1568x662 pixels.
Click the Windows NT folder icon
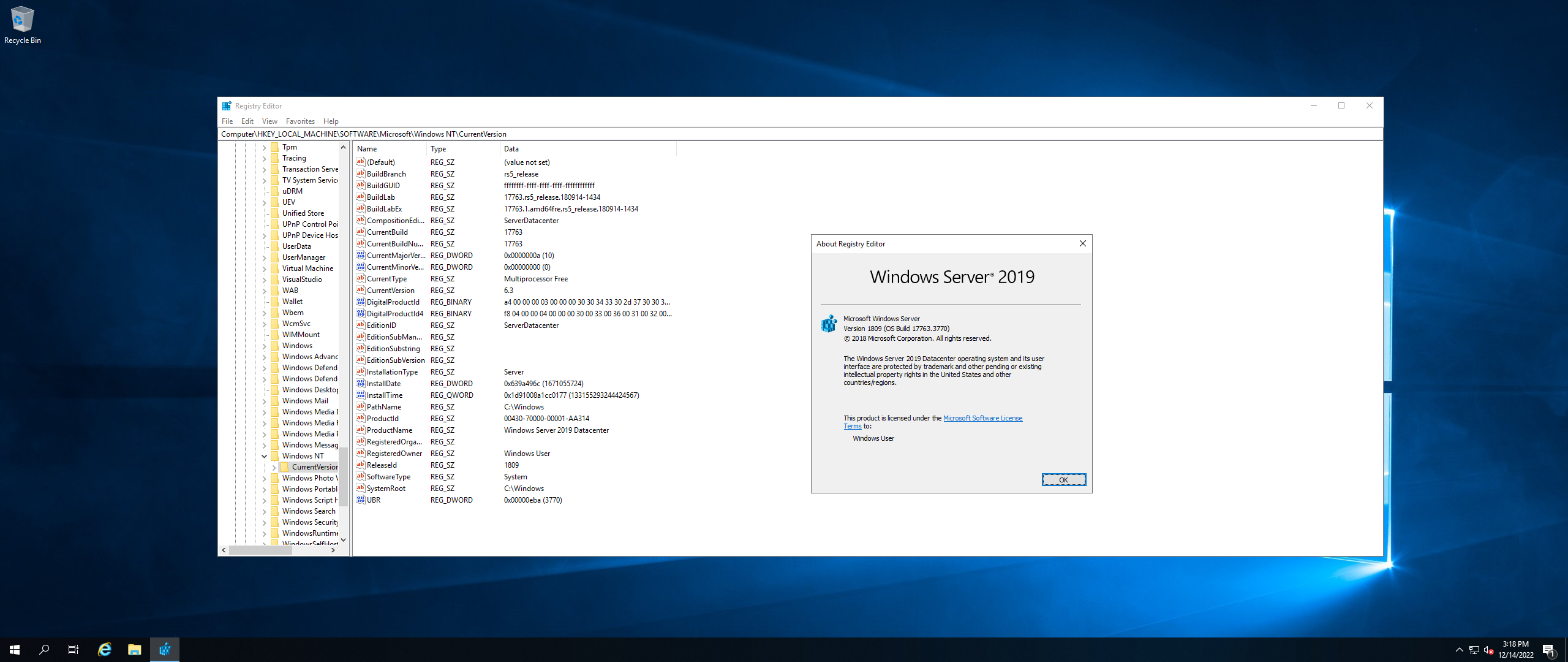point(275,456)
